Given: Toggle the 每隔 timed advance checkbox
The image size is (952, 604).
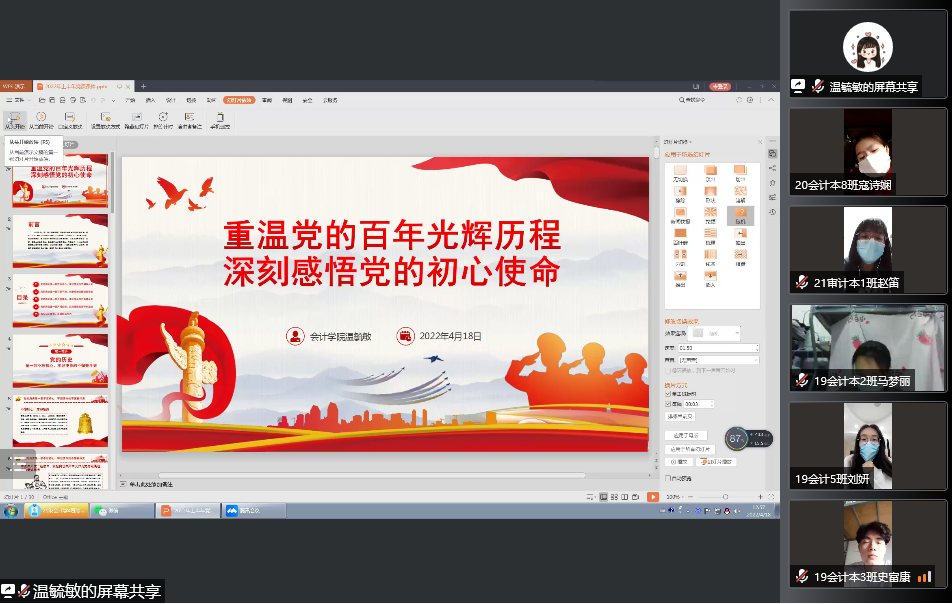Looking at the screenshot, I should [x=668, y=404].
